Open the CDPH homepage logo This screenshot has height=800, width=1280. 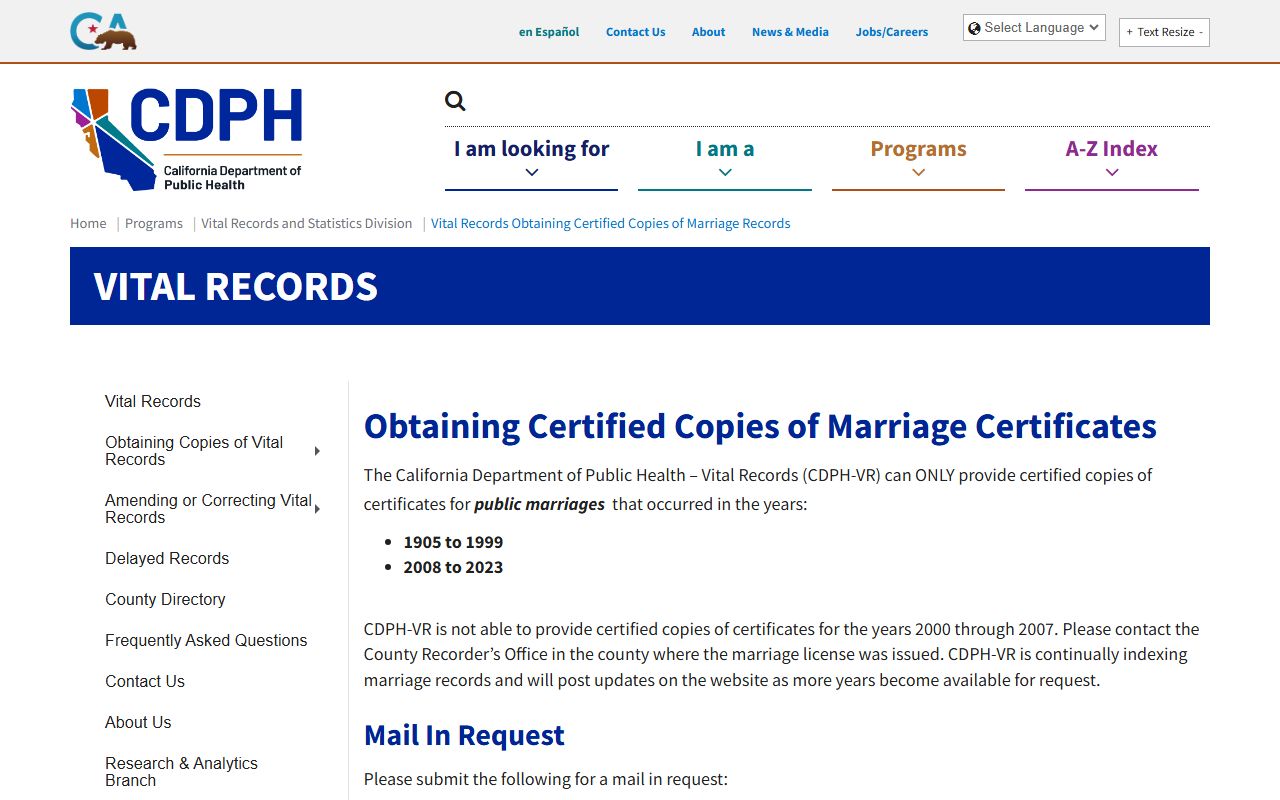click(x=187, y=139)
